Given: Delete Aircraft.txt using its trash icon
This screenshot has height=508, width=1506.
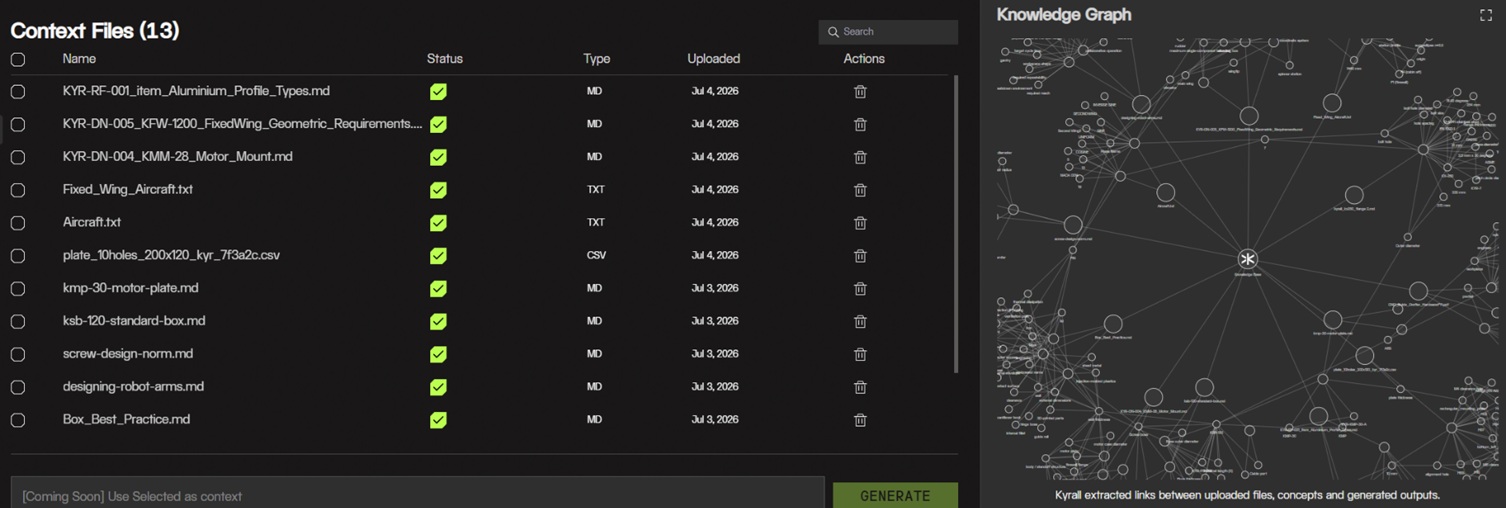Looking at the screenshot, I should 860,223.
